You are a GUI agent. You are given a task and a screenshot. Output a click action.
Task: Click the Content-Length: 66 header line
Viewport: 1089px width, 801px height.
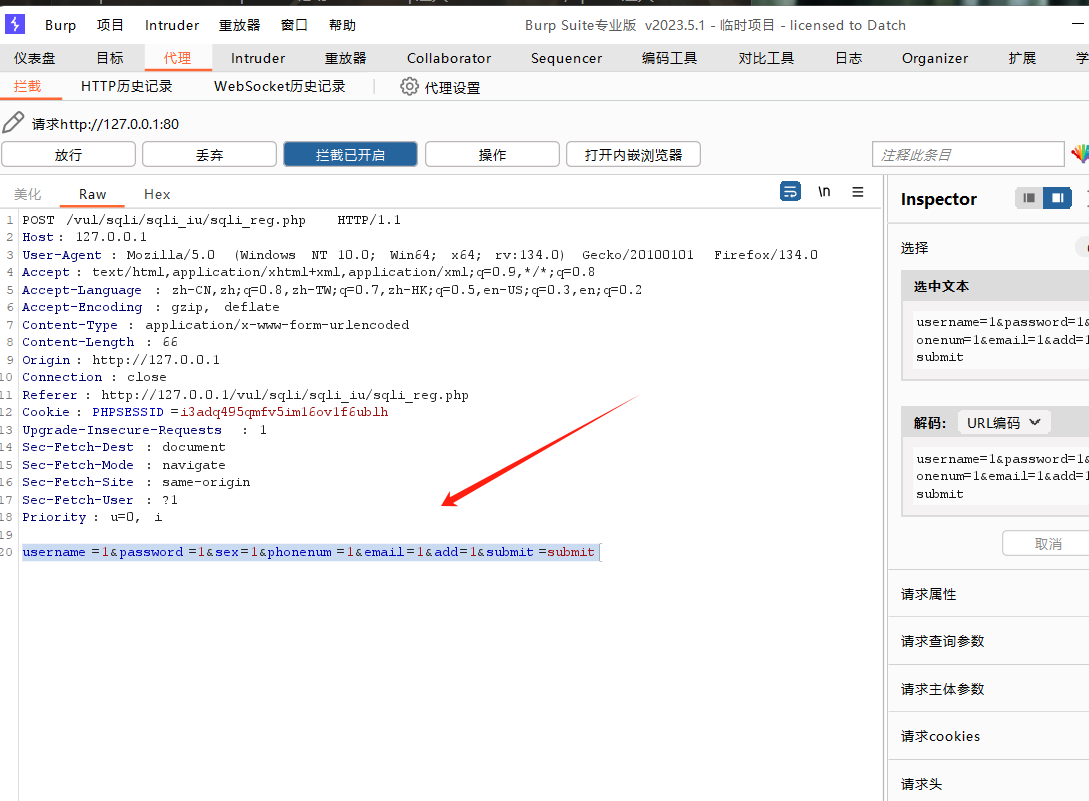click(x=99, y=342)
